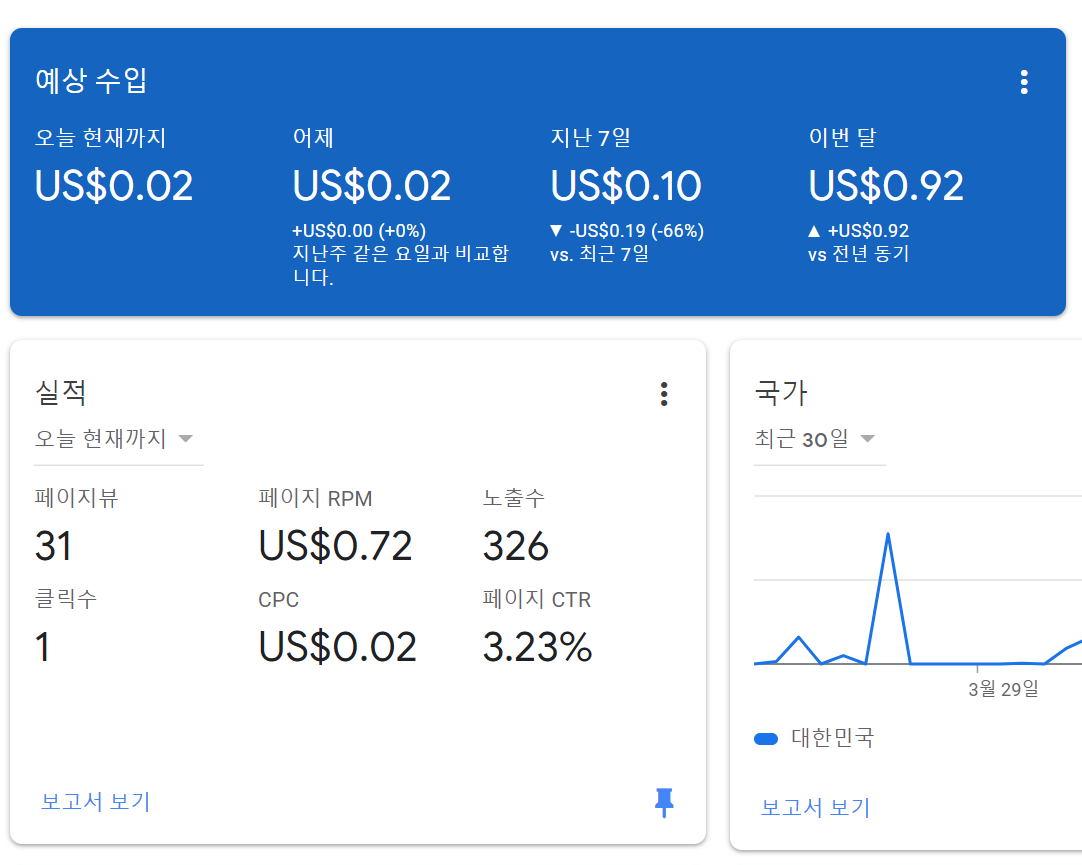Click today's earnings value under 오늘 현재까지

coord(114,186)
